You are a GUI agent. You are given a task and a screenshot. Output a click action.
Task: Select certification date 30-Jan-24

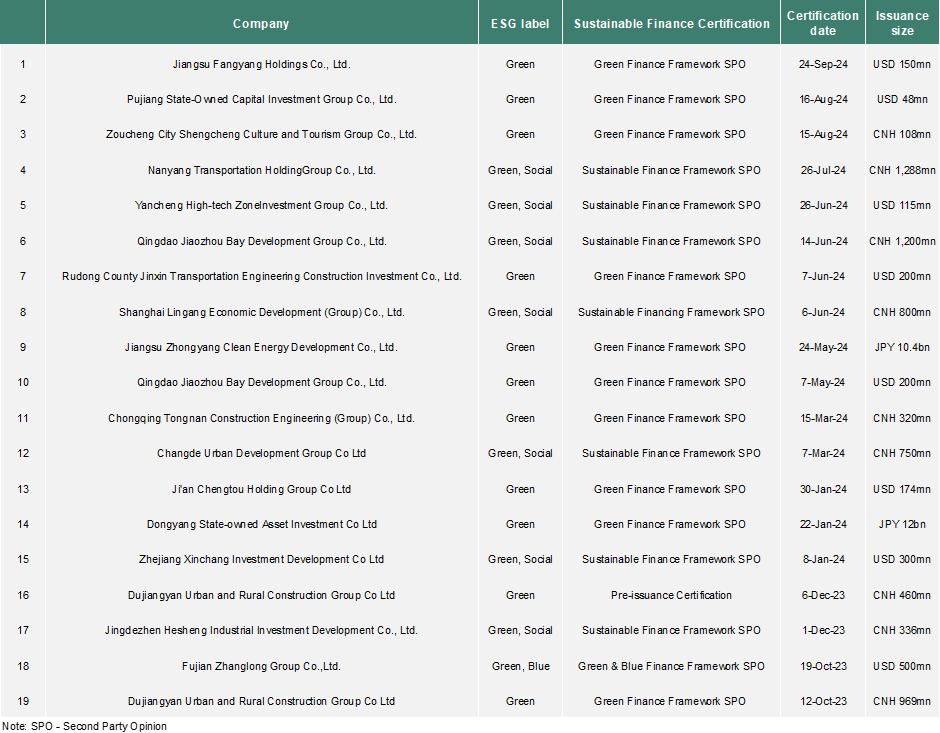823,489
